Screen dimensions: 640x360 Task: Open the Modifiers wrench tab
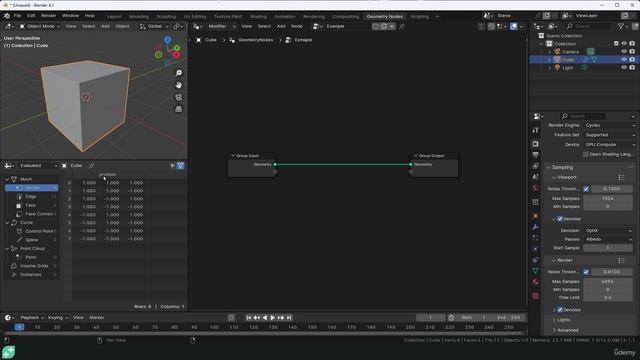pos(536,227)
